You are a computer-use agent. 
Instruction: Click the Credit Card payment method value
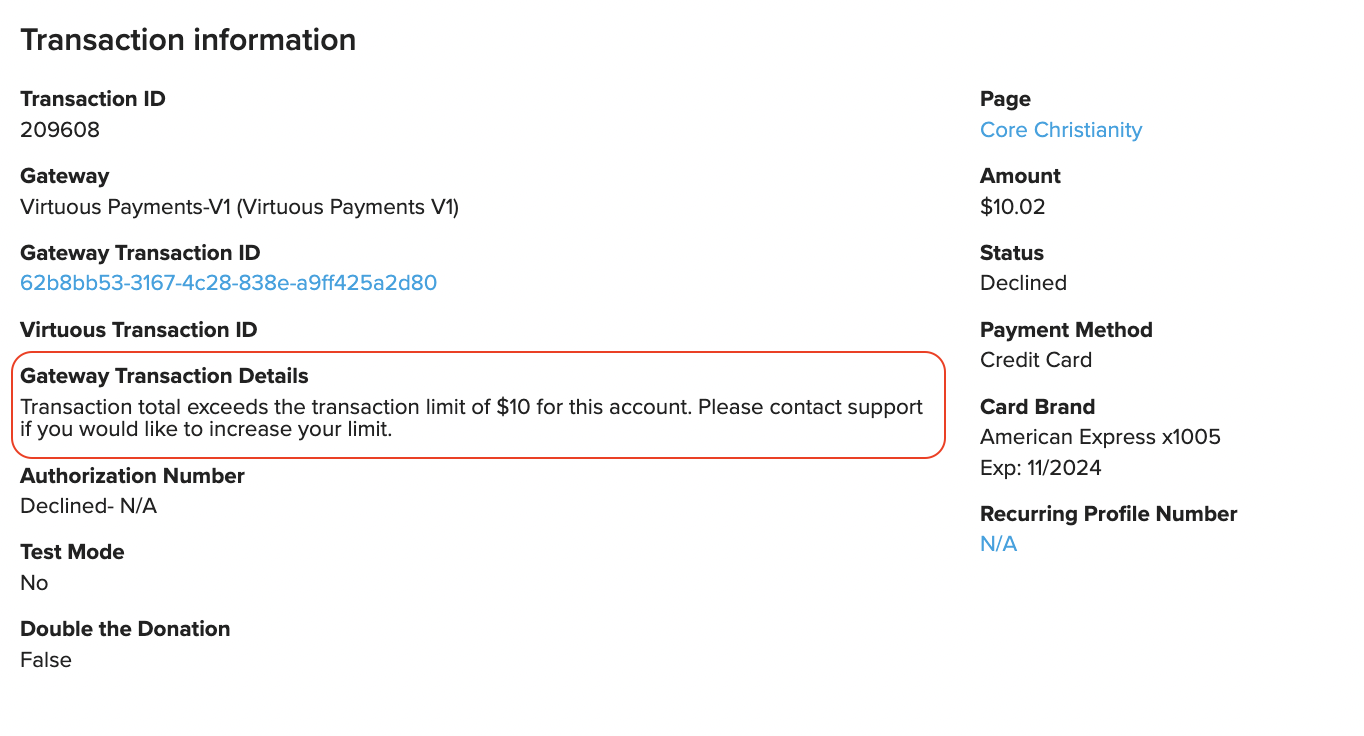(x=1036, y=360)
